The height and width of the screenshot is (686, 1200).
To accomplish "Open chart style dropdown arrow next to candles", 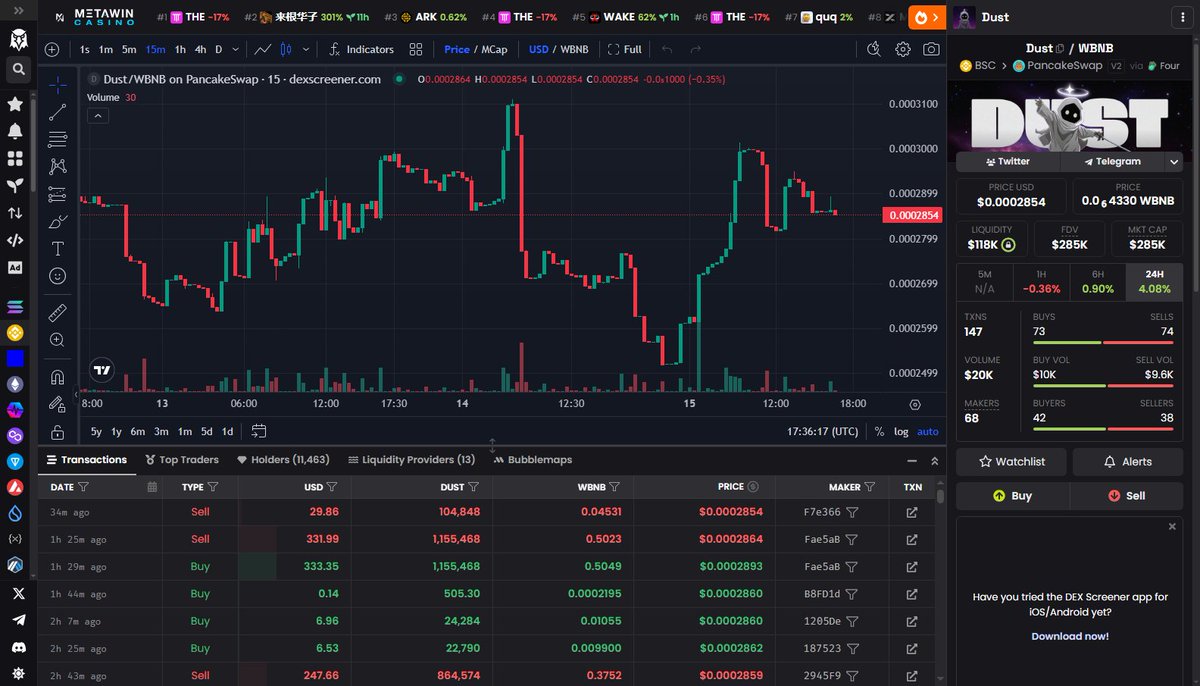I will pyautogui.click(x=306, y=49).
